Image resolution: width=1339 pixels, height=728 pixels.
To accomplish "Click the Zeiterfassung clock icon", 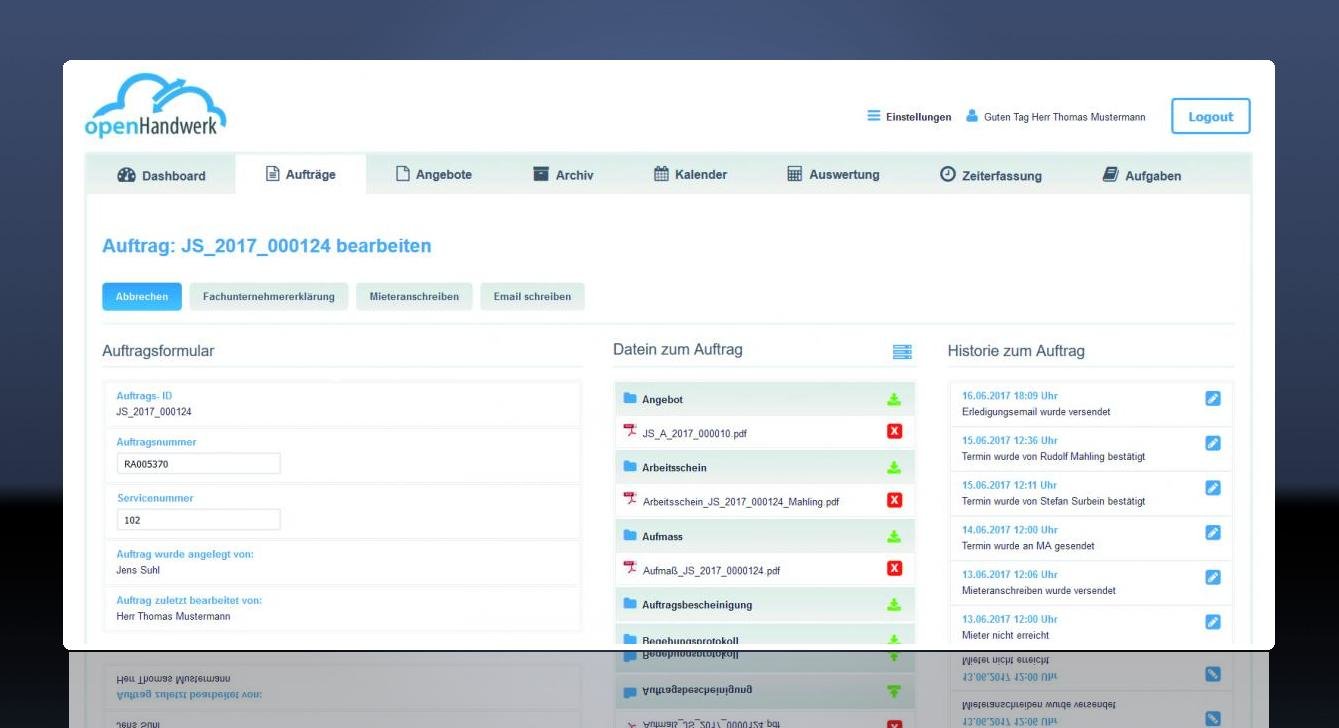I will [947, 174].
